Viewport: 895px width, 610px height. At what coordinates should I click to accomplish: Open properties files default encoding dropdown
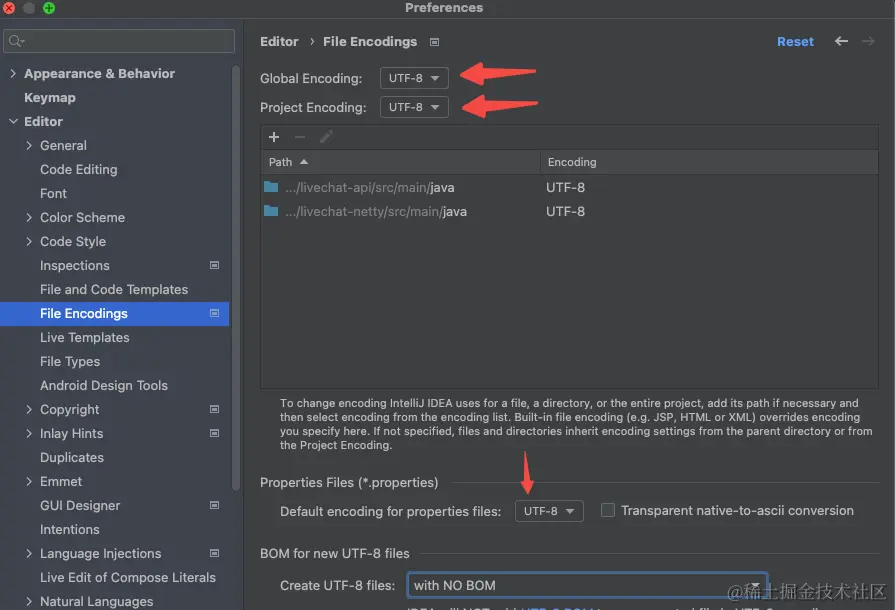click(549, 511)
